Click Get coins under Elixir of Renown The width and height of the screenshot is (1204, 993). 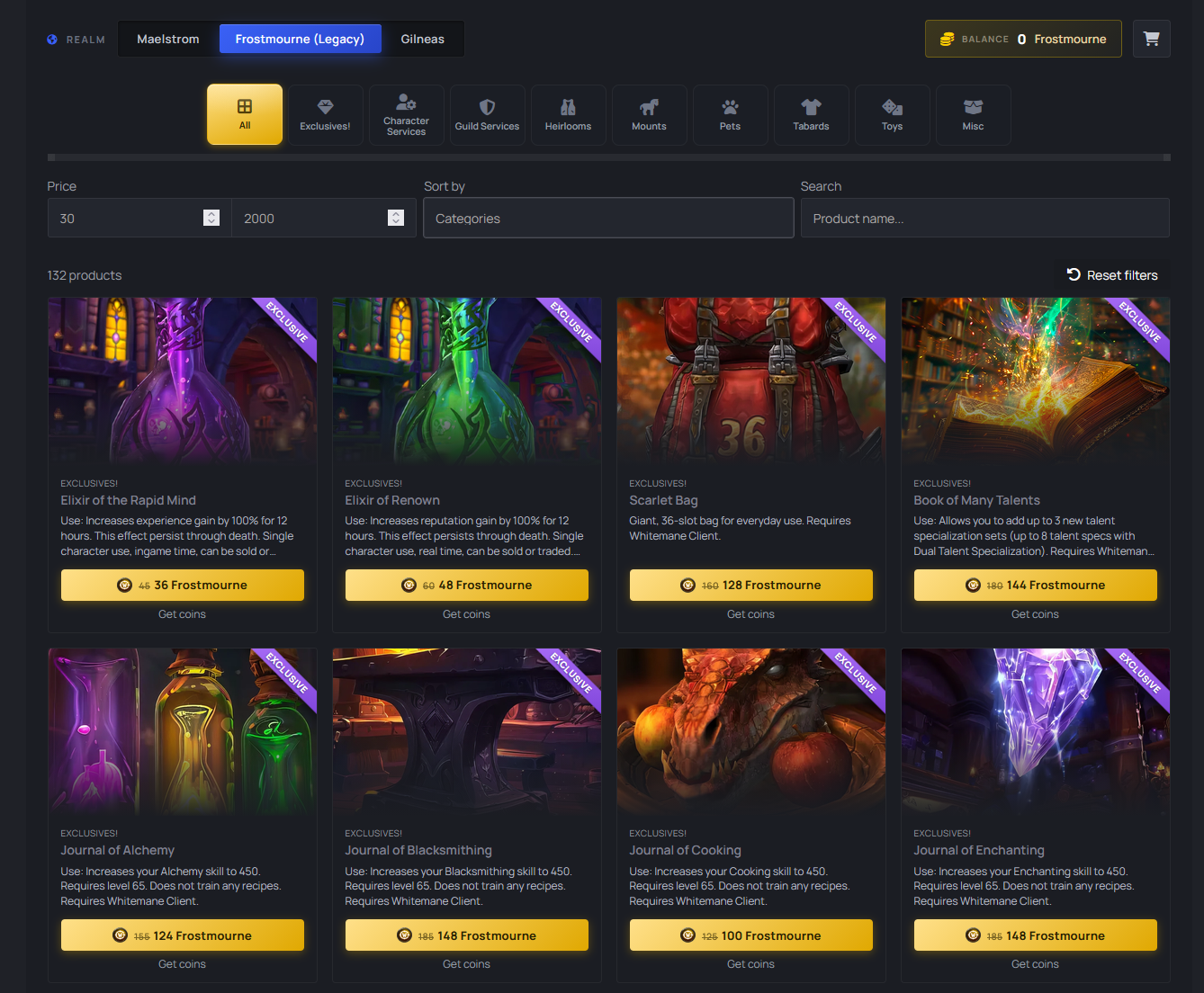[x=467, y=614]
